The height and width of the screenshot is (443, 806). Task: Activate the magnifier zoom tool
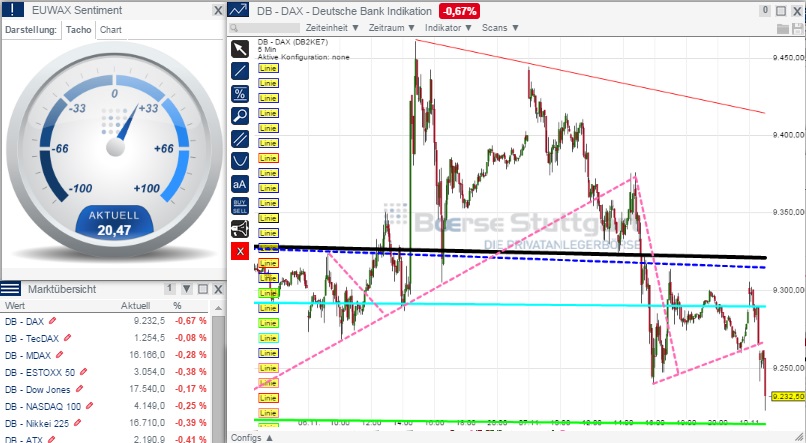click(x=240, y=116)
